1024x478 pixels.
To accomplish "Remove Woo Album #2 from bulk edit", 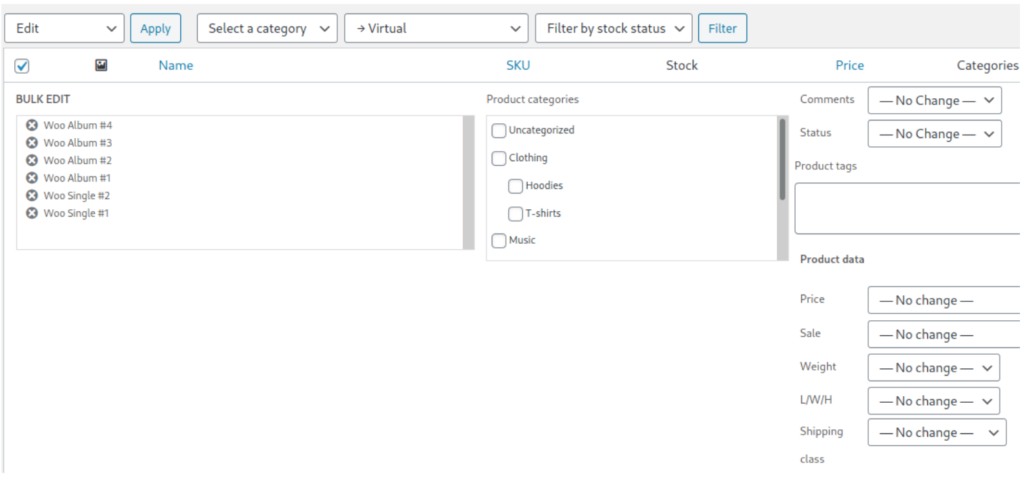I will pyautogui.click(x=31, y=160).
